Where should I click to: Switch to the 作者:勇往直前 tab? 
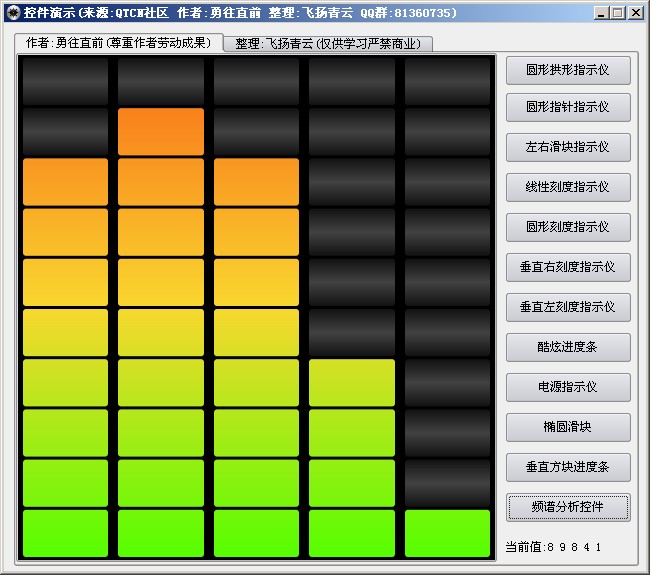tap(119, 43)
